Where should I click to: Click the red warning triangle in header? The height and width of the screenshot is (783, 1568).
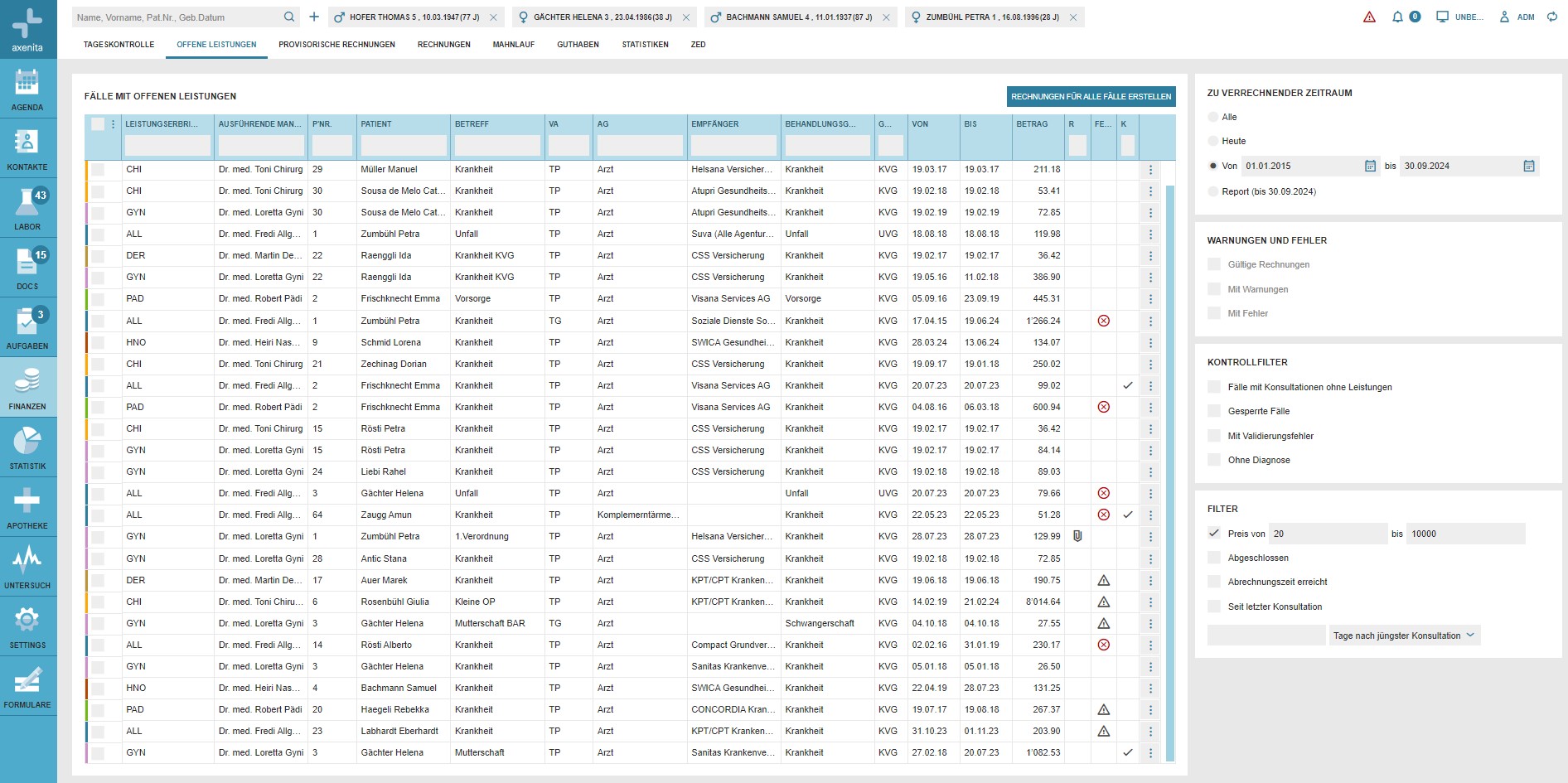pyautogui.click(x=1369, y=17)
